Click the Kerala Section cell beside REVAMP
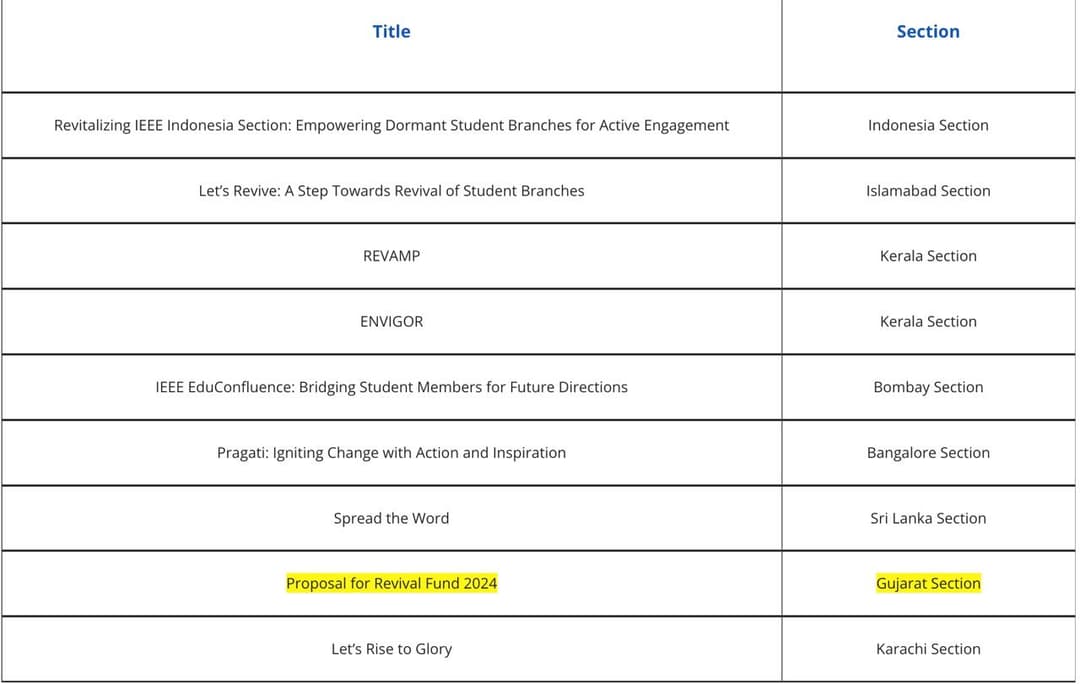This screenshot has height=684, width=1080. [928, 256]
